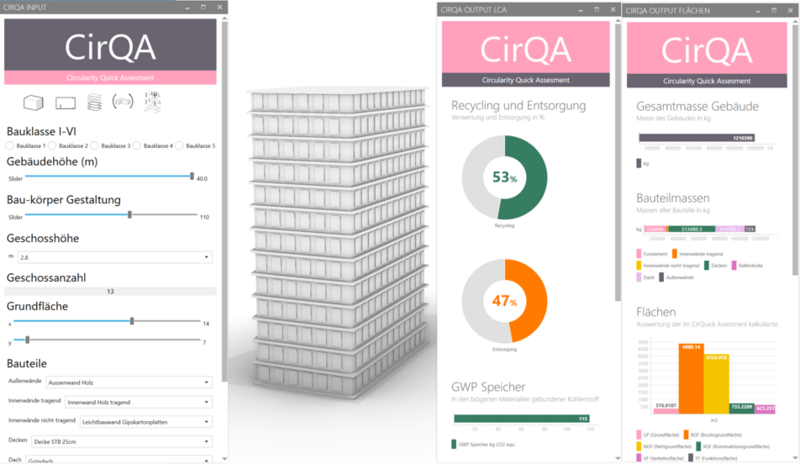Select Bauklasse 4 radio button
The height and width of the screenshot is (464, 800).
point(137,146)
